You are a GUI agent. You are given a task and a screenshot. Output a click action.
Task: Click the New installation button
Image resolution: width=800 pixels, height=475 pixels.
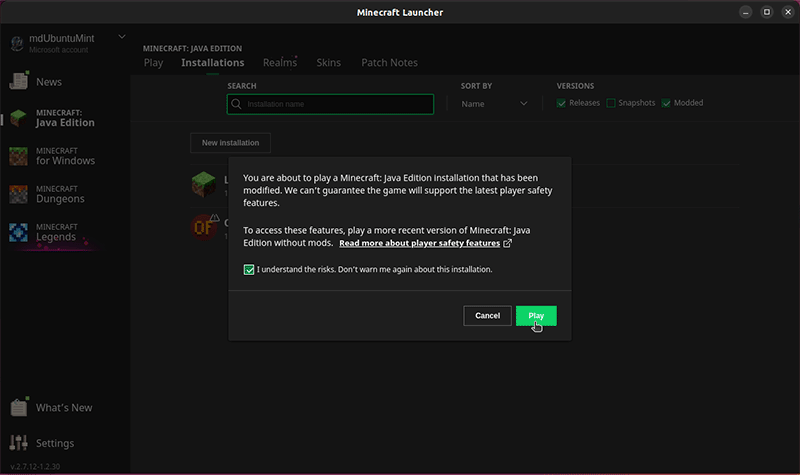[230, 143]
